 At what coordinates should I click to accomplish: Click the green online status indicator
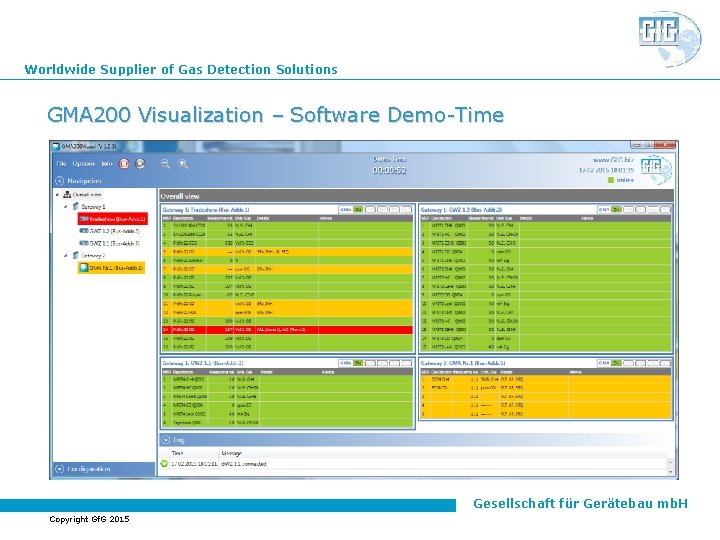tap(611, 180)
